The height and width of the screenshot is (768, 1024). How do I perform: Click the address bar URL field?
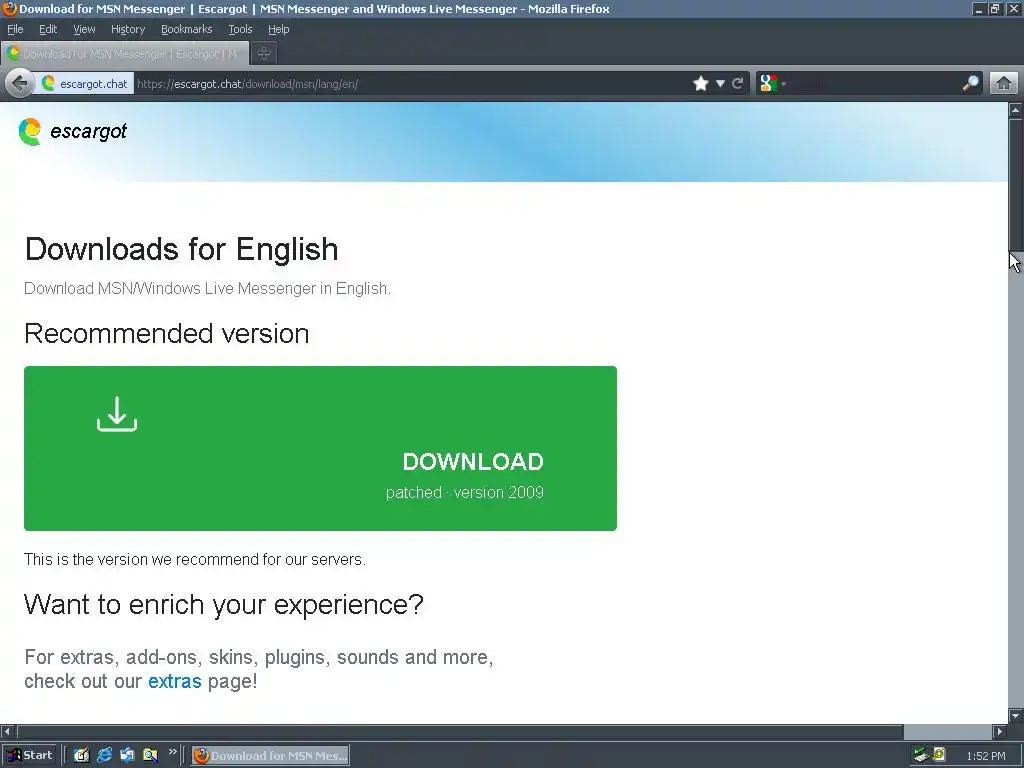pyautogui.click(x=411, y=84)
